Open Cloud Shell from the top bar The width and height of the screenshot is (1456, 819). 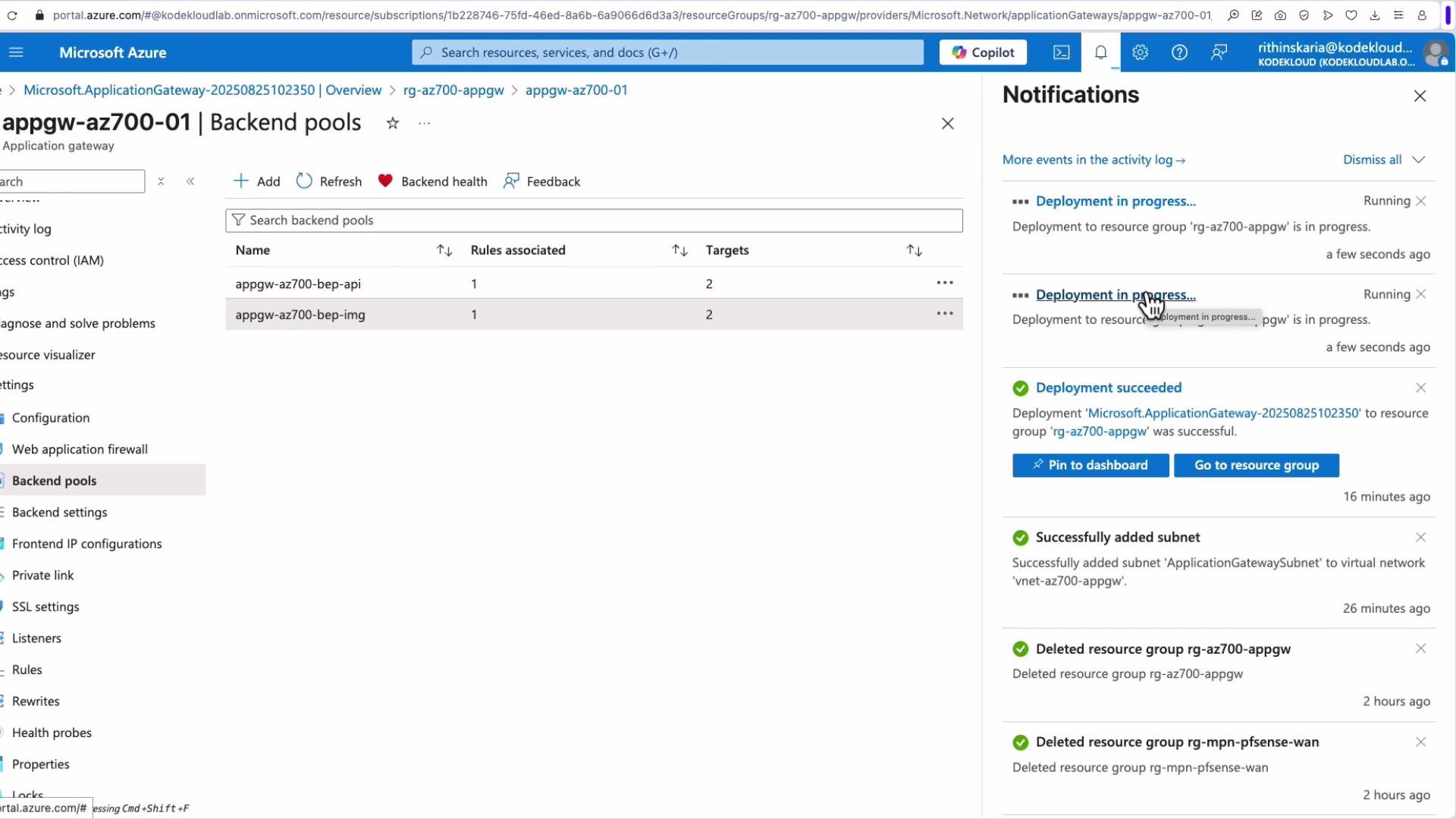[x=1062, y=52]
